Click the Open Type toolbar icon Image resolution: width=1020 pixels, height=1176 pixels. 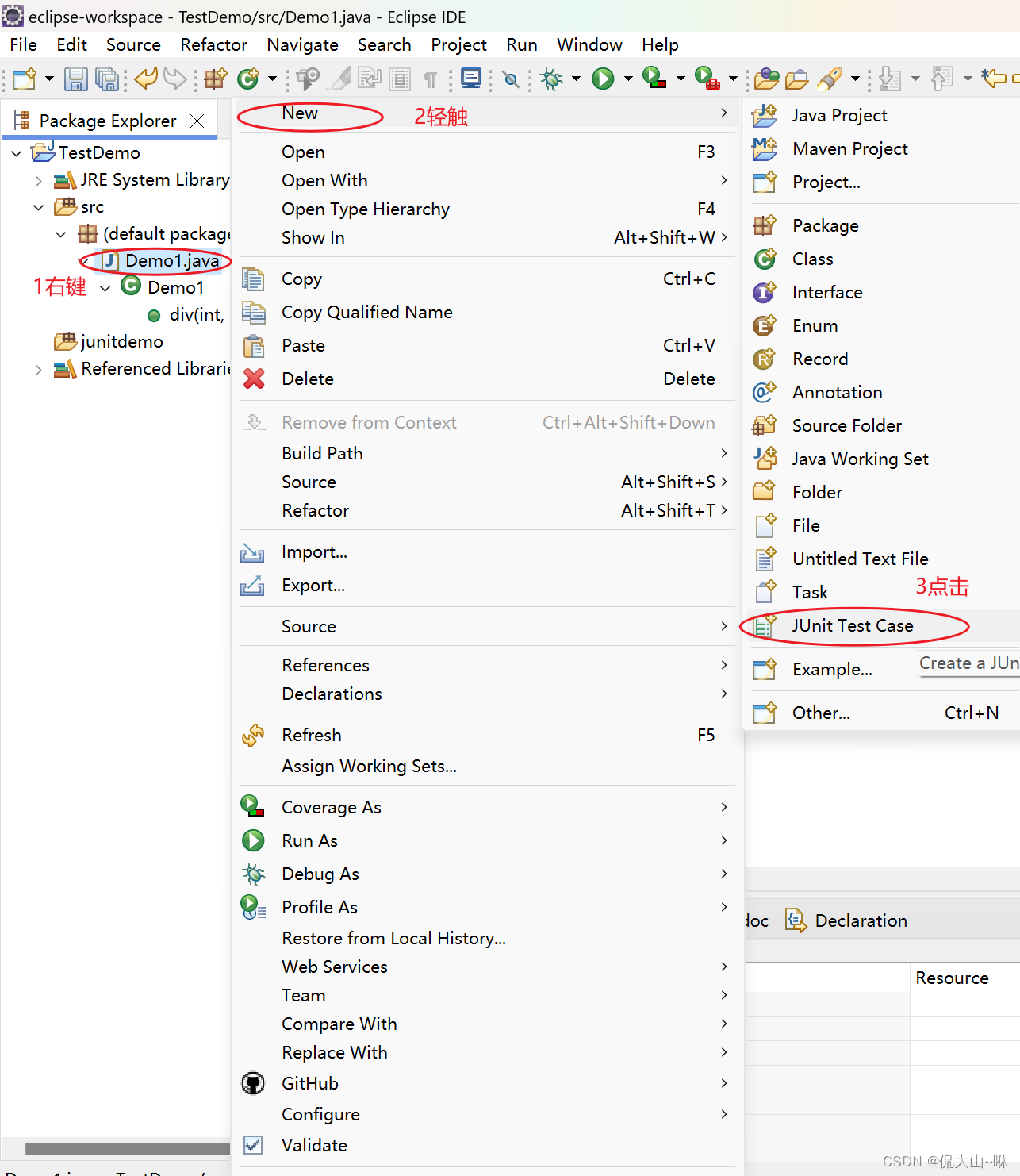766,79
